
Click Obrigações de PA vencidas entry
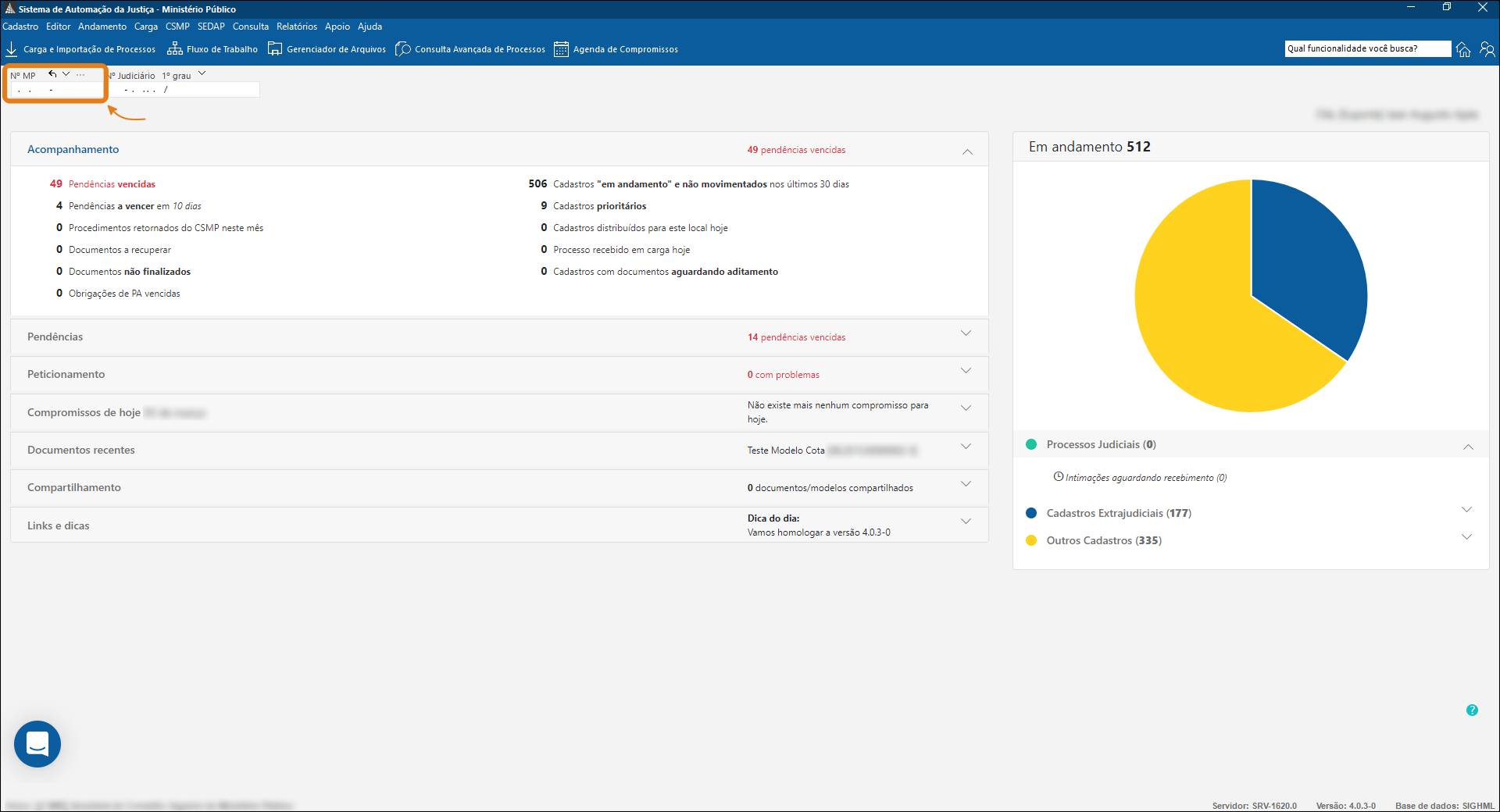tap(118, 294)
